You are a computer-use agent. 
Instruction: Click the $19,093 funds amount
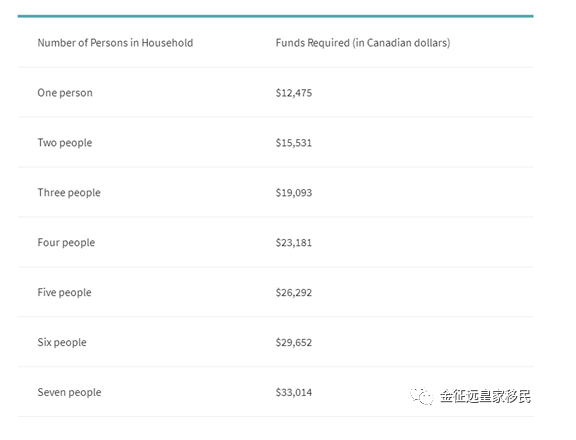point(294,193)
